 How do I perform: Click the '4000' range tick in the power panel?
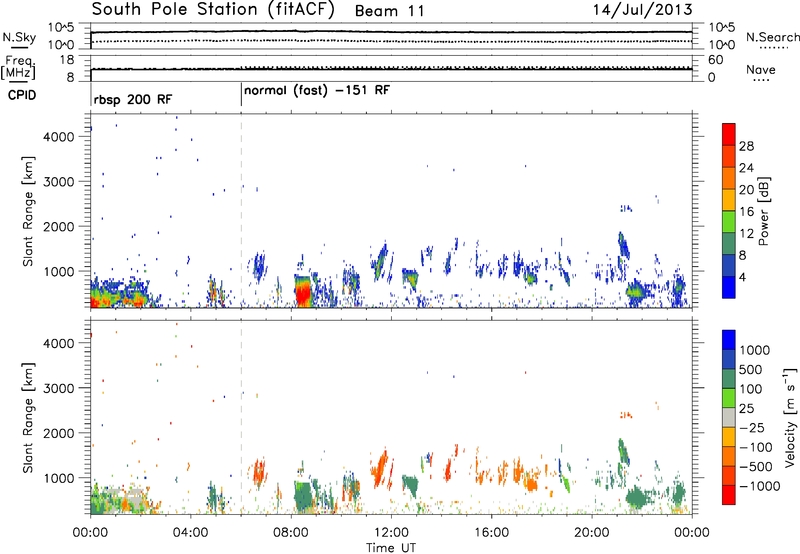[59, 137]
